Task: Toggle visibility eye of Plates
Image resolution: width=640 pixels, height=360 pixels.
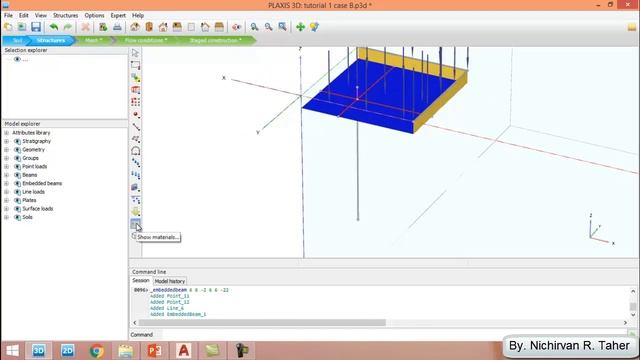Action: pyautogui.click(x=17, y=200)
